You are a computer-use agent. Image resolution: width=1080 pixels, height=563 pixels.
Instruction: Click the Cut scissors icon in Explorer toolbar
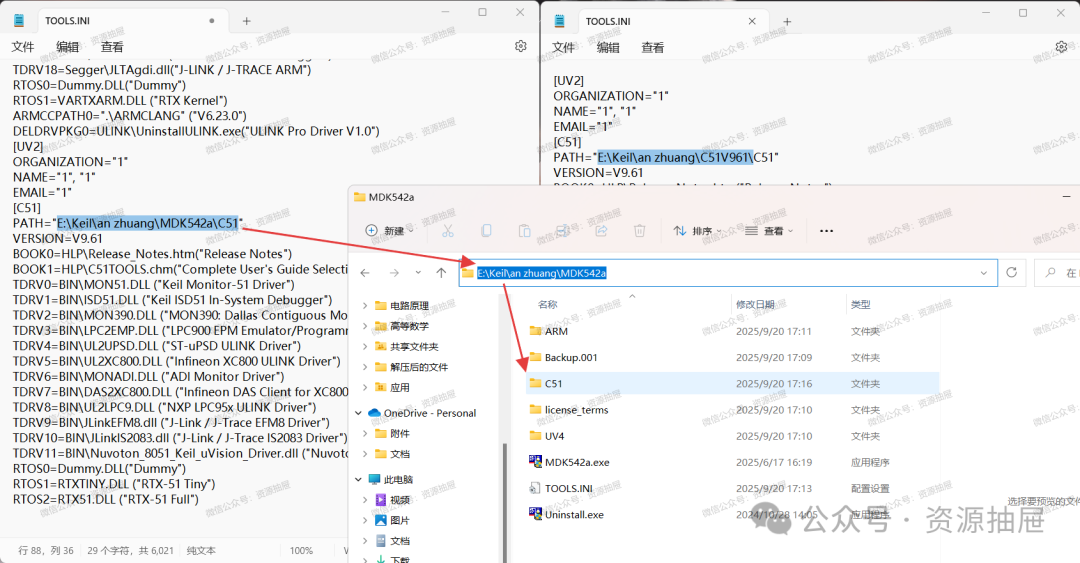tap(448, 231)
